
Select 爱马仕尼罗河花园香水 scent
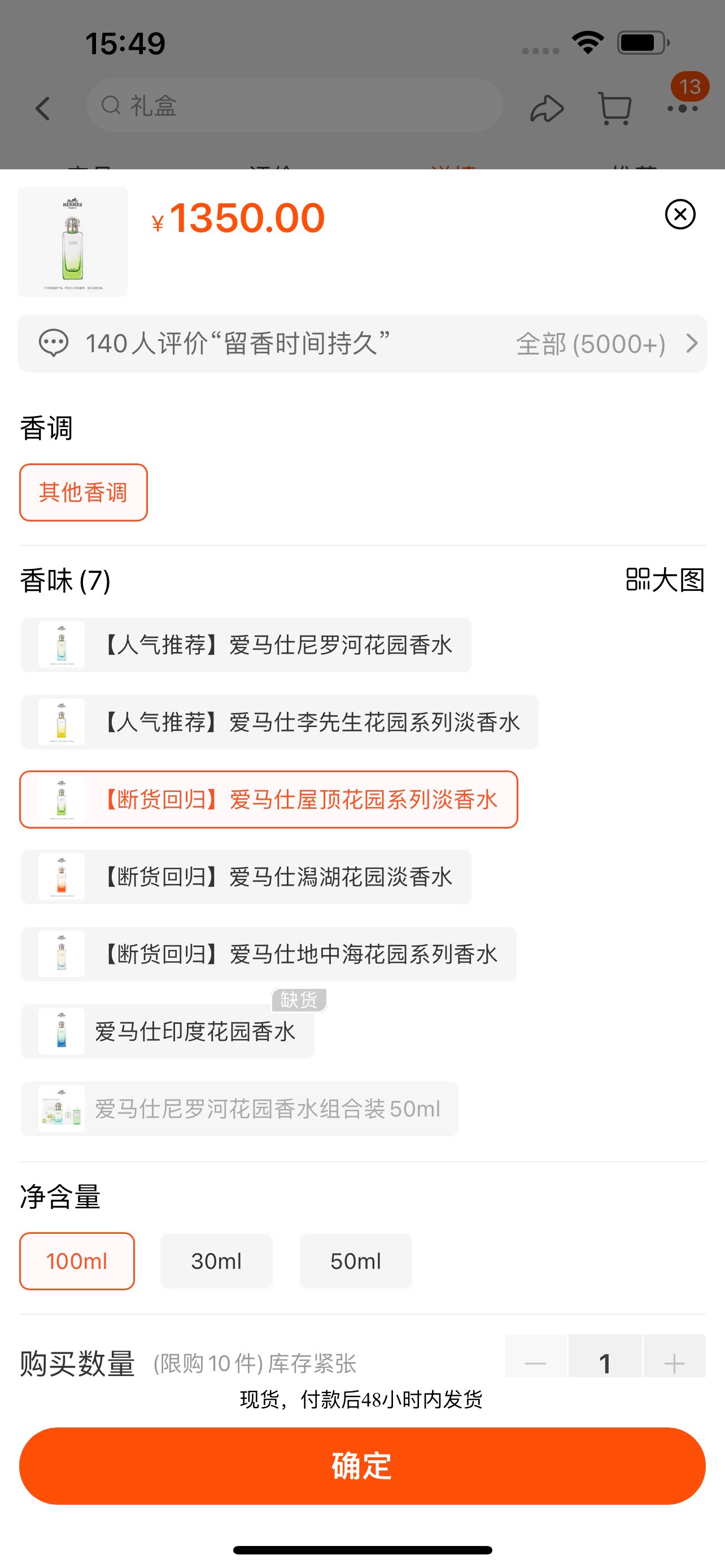tap(246, 645)
